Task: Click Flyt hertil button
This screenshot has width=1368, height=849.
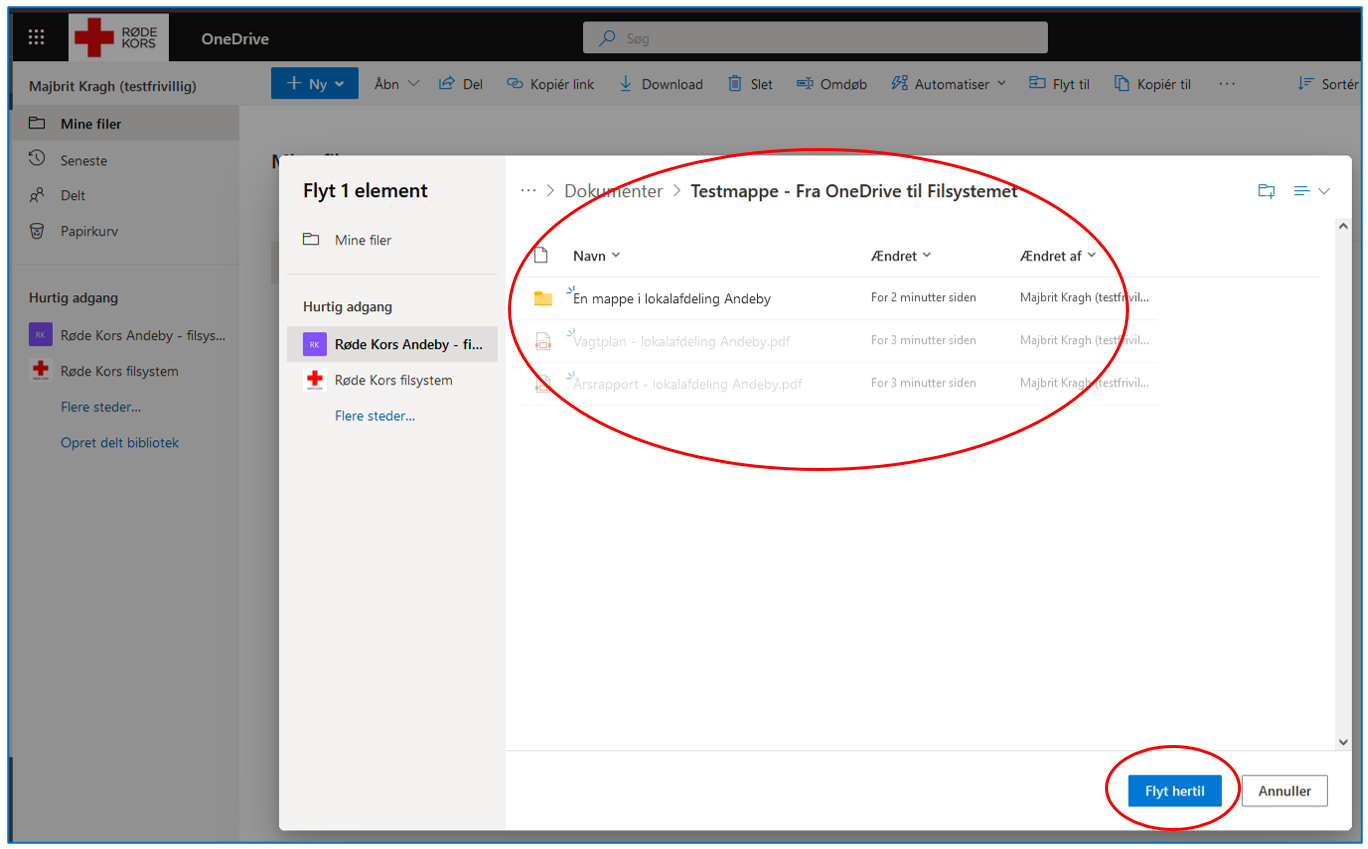Action: [x=1175, y=791]
